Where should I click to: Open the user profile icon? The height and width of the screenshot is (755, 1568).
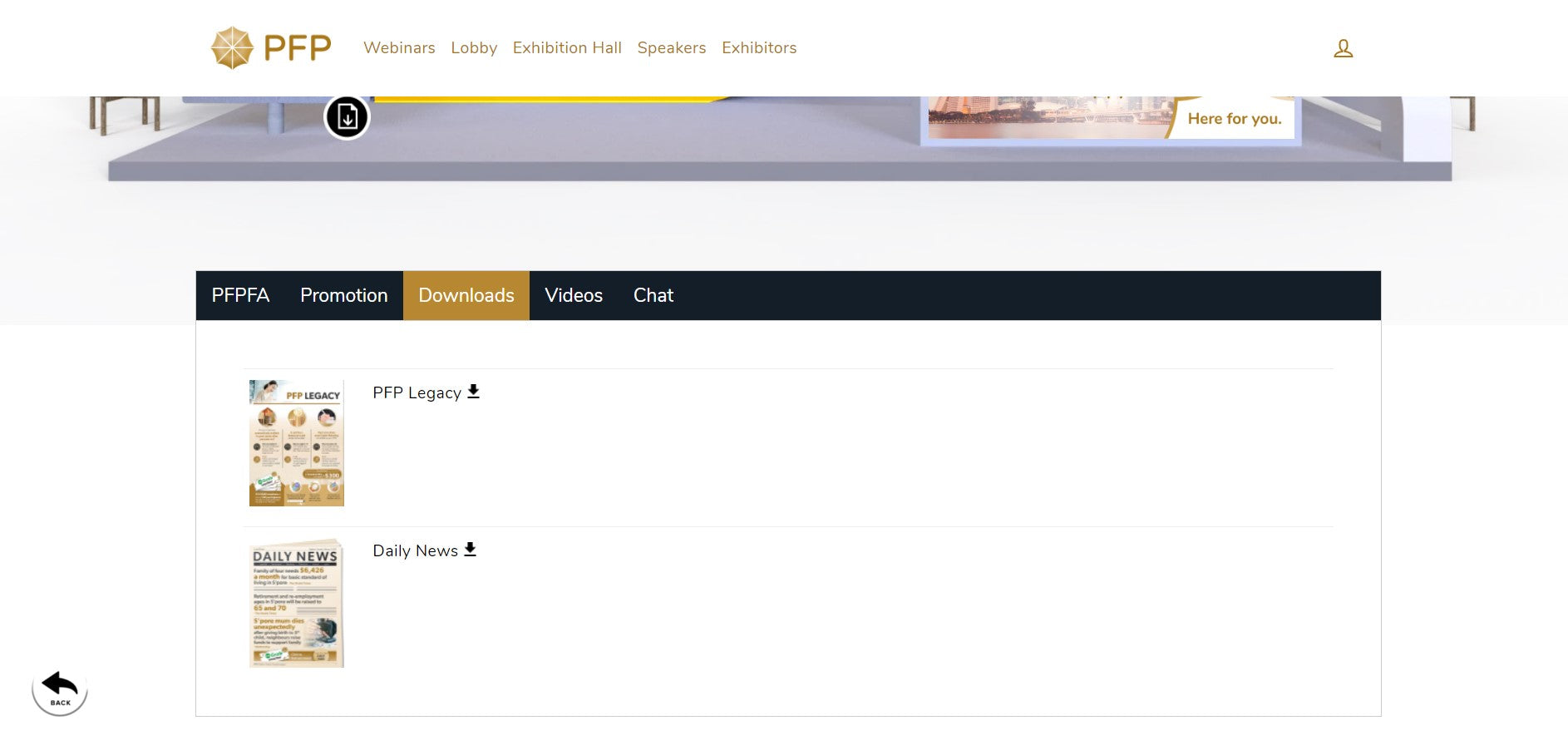1343,48
